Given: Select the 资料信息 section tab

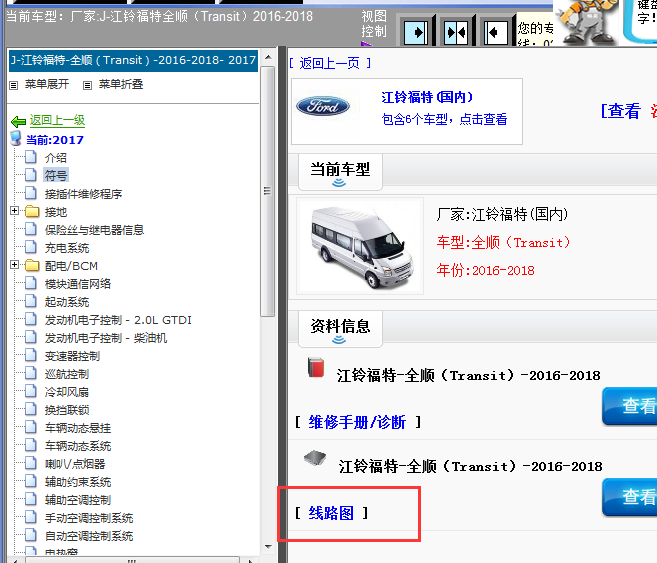Looking at the screenshot, I should click(340, 329).
